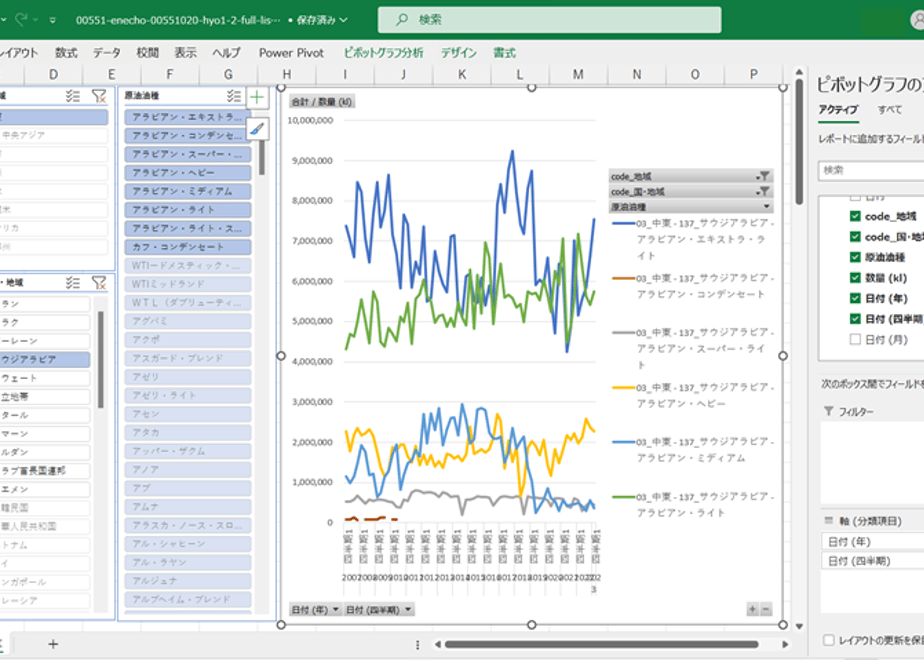This screenshot has height=660, width=924.
Task: Click the horizontal scroll-right arrow
Action: 785,644
